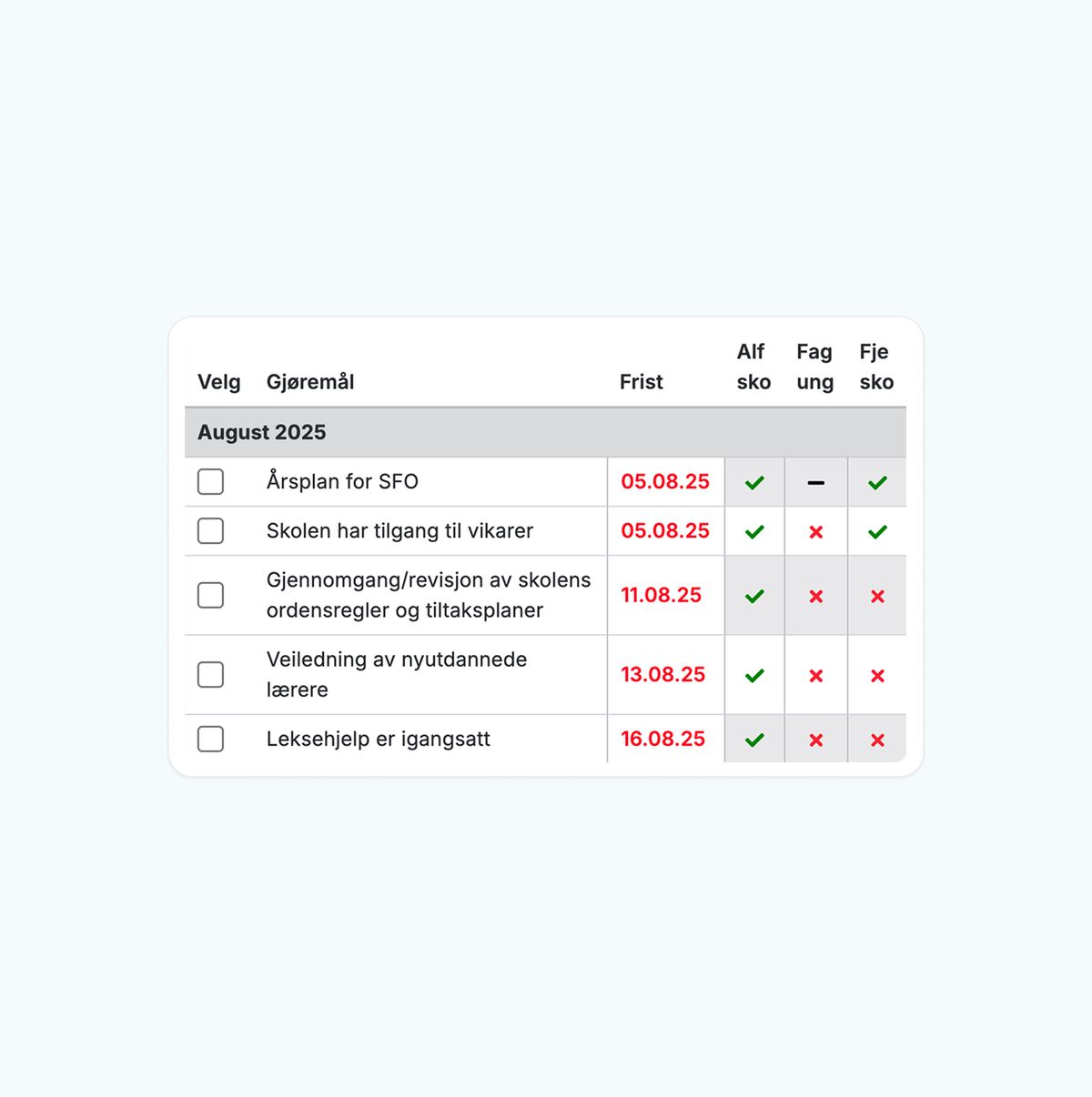
Task: Click the deadline 16.08.25 for Leksehjelp
Action: 663,739
